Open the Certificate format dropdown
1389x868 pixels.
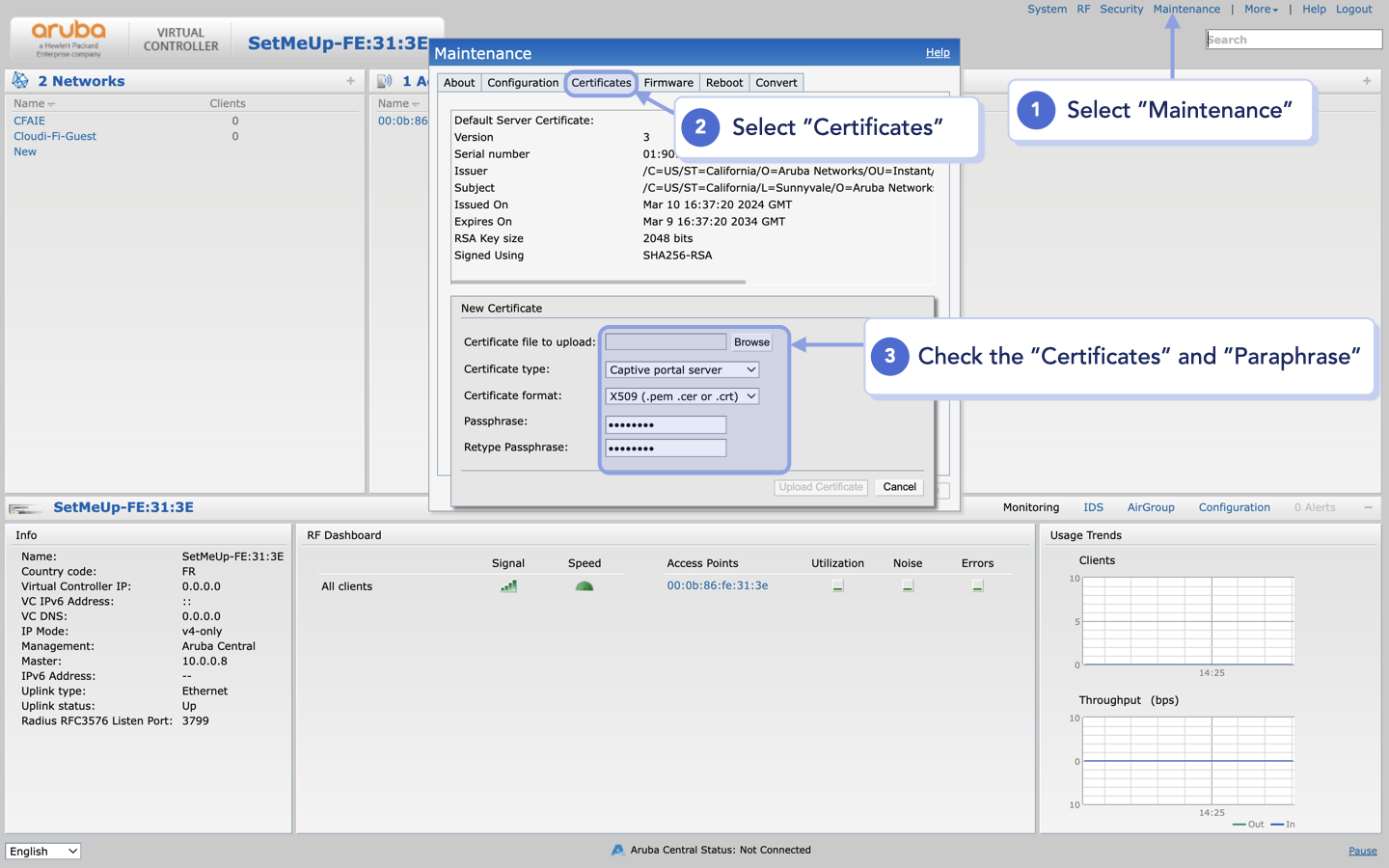point(681,395)
